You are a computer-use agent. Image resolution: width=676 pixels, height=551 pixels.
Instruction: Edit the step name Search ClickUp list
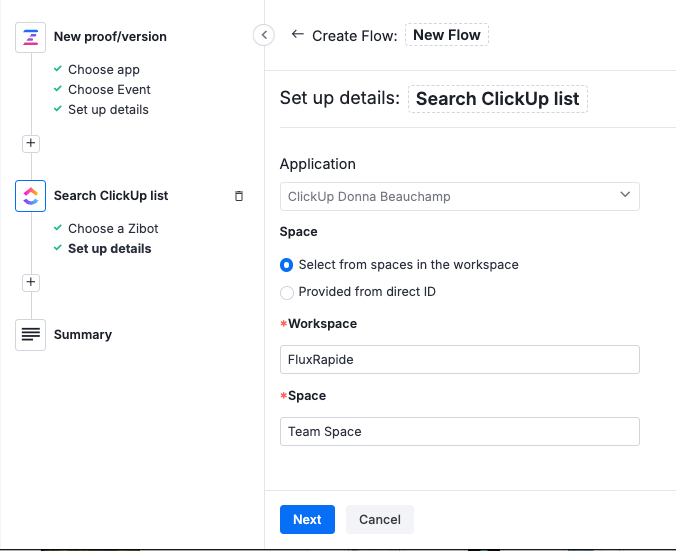[x=498, y=99]
